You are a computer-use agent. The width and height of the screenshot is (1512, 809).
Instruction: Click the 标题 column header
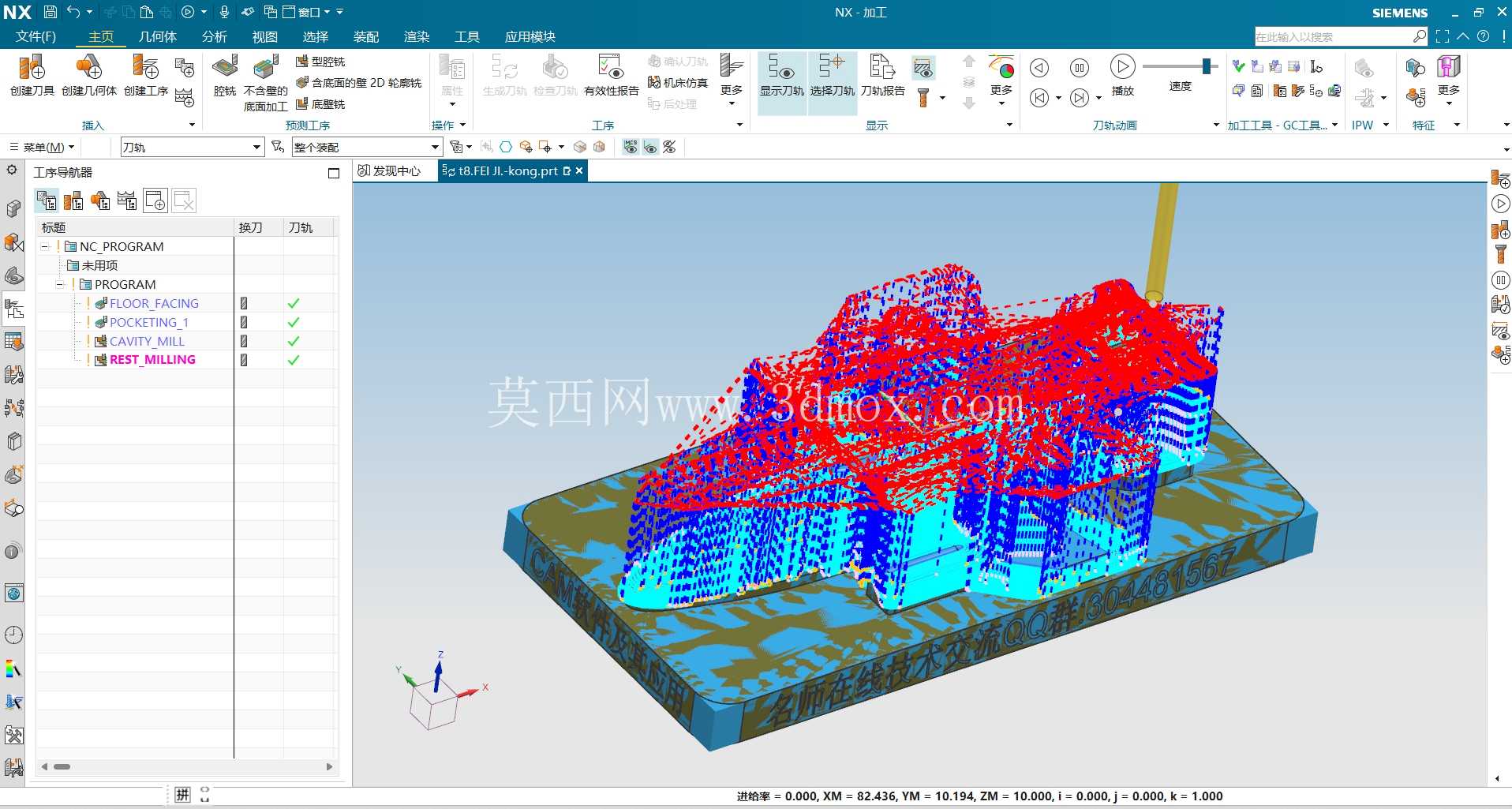pos(136,227)
